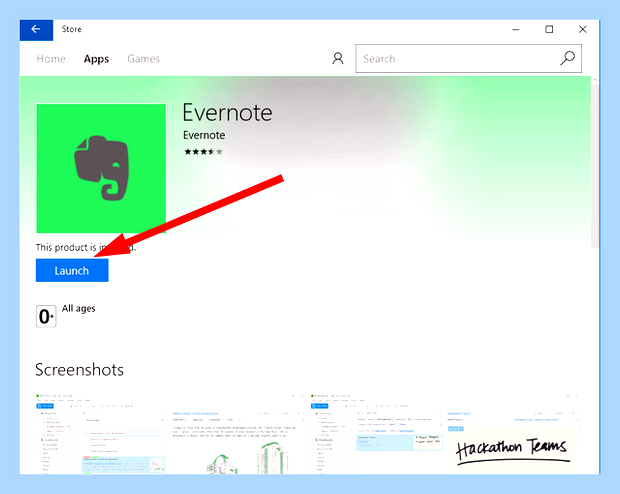Minimize the Store window

tap(516, 30)
